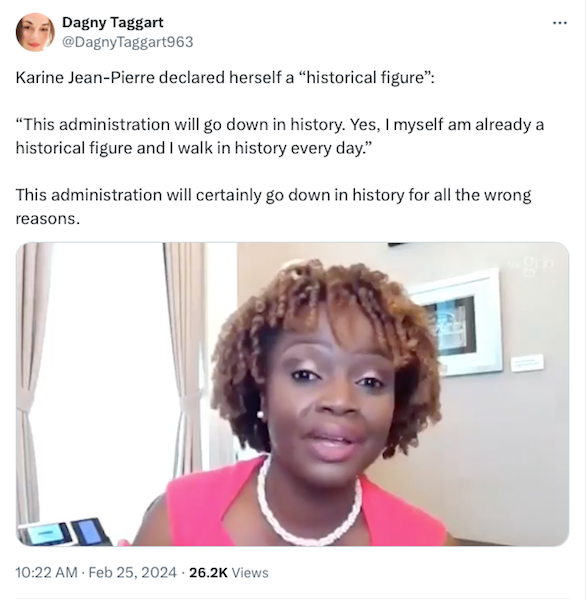Click the blue phone screens in video corner
This screenshot has width=587, height=600.
point(63,532)
